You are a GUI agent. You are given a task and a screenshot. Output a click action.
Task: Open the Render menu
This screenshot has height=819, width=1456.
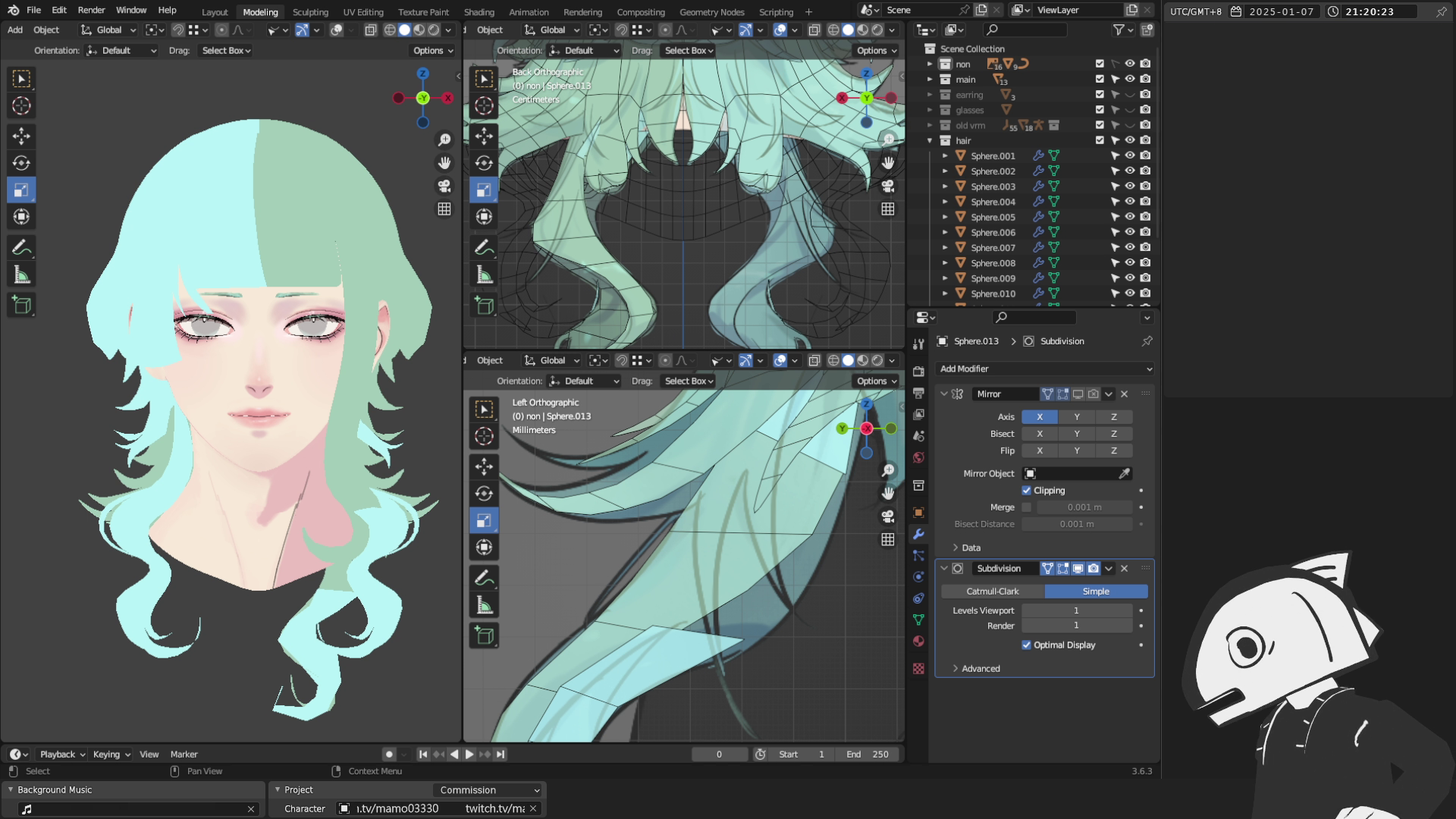[91, 10]
